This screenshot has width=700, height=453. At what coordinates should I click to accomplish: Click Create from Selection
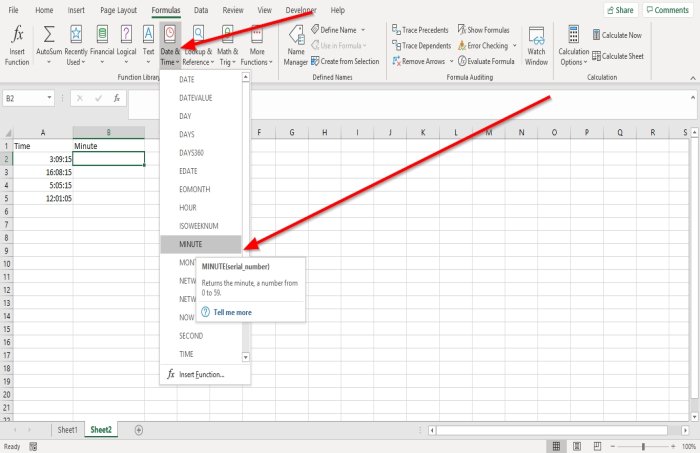coord(345,61)
